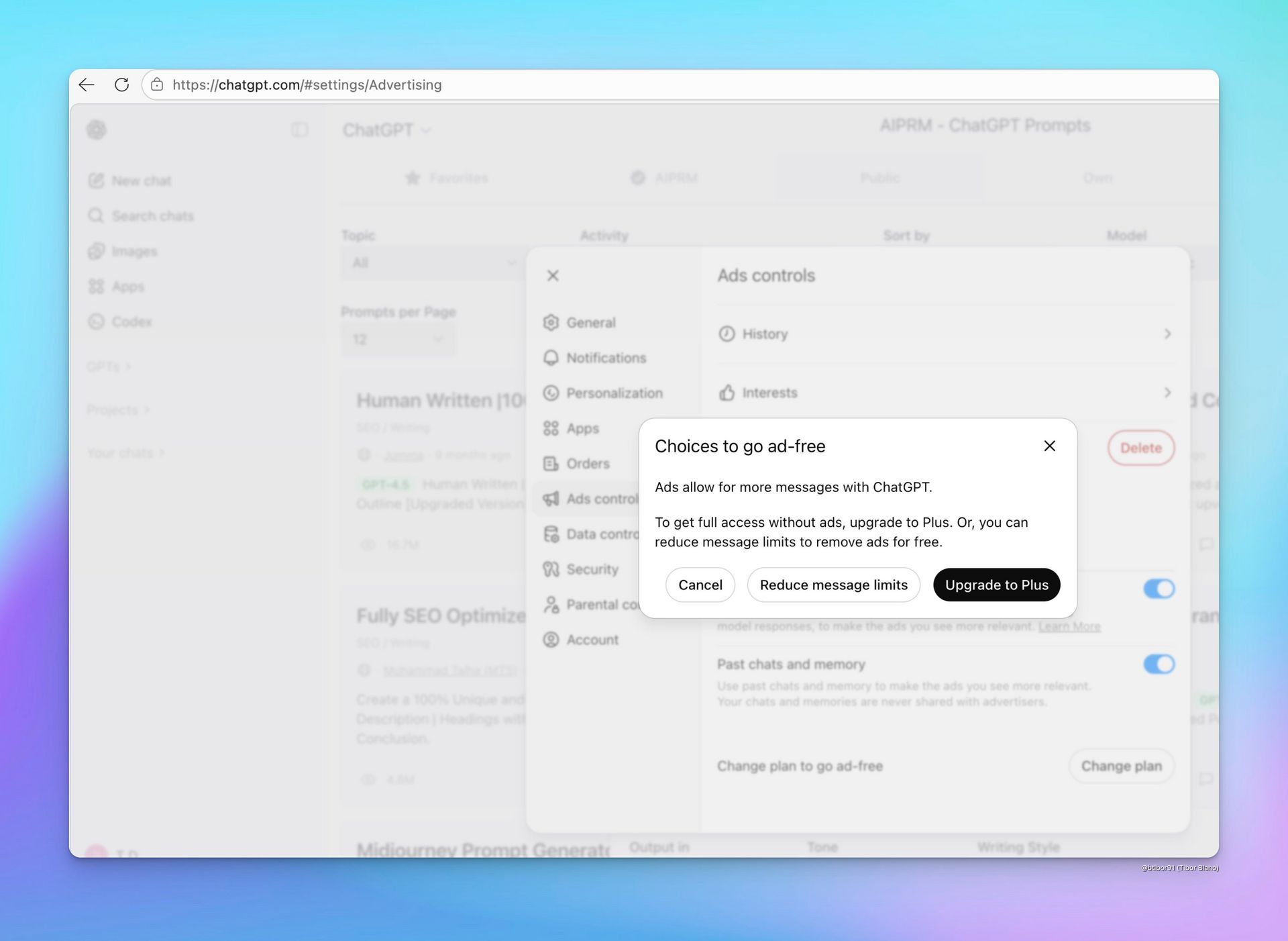
Task: Click the Ads controls megaphone icon
Action: tap(551, 499)
